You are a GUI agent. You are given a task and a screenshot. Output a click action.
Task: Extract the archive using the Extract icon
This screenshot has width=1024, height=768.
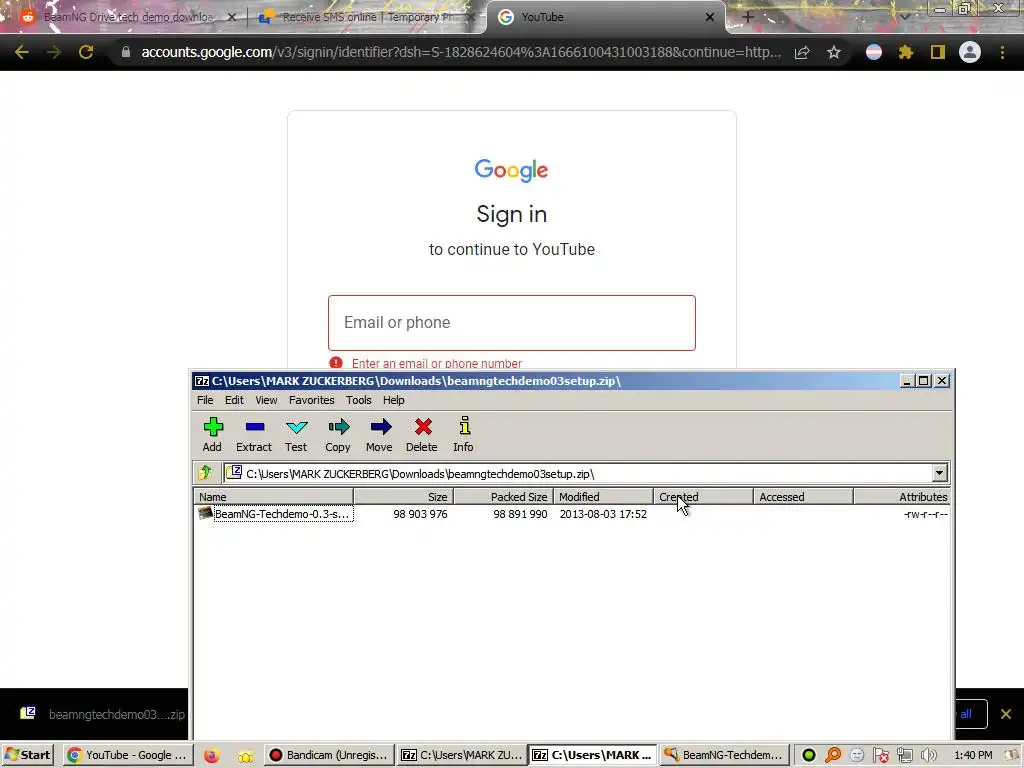[254, 434]
